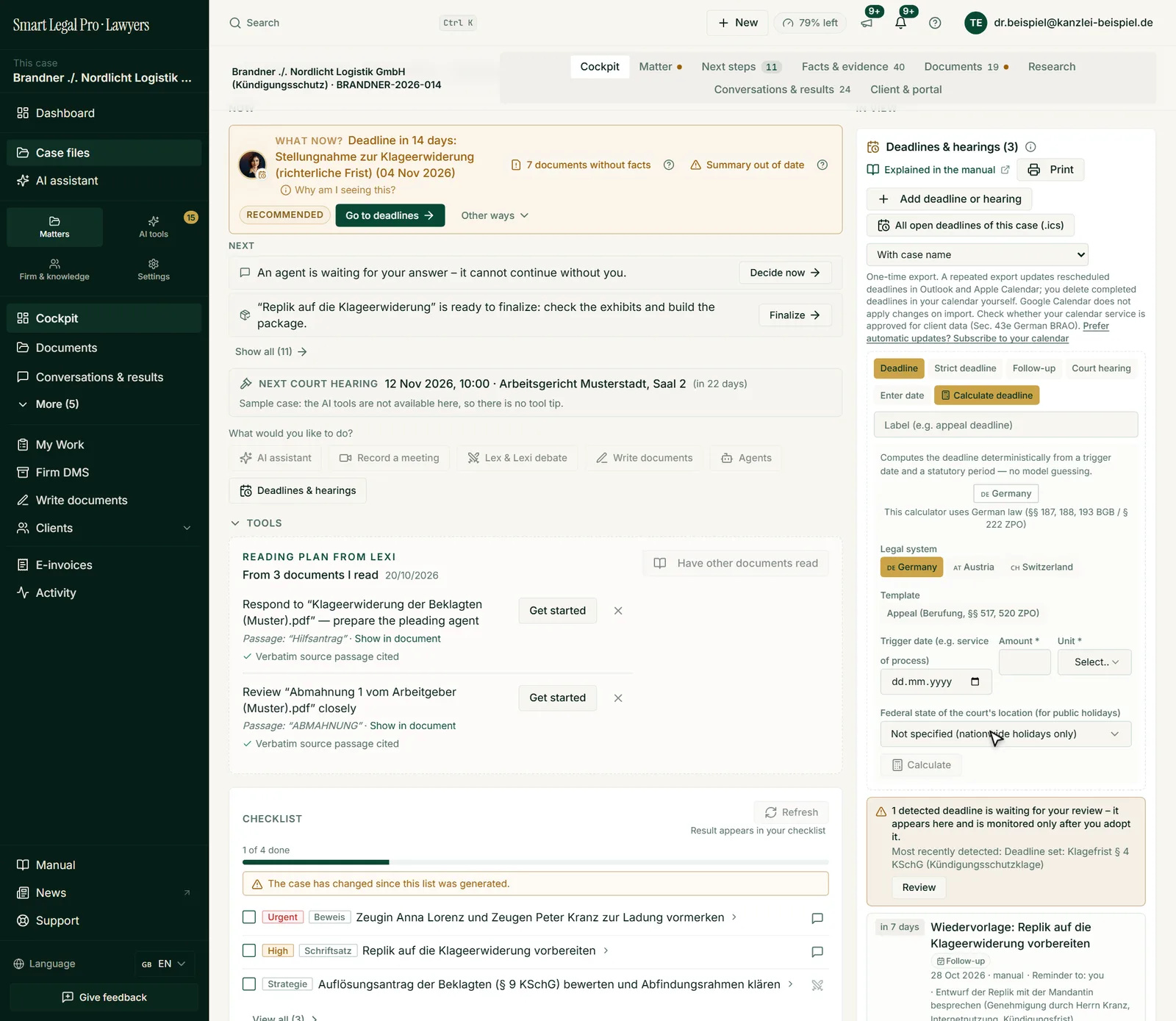Viewport: 1176px width, 1021px height.
Task: Click help icon beside Summary out of date
Action: coord(822,165)
